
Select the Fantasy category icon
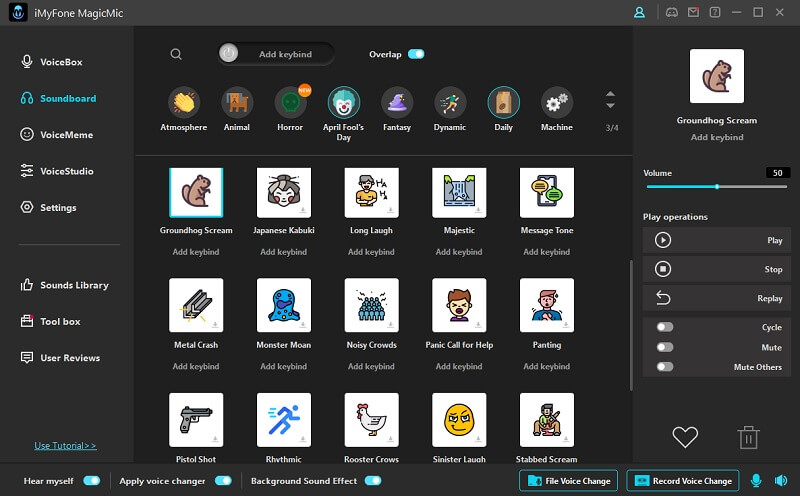[x=397, y=103]
